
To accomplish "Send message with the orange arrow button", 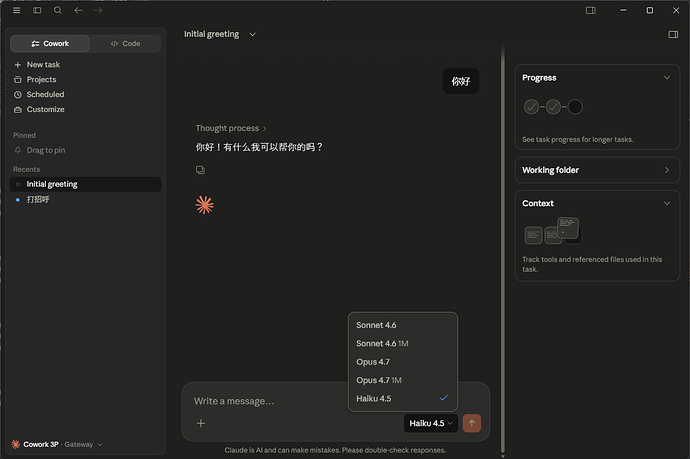I will pyautogui.click(x=471, y=423).
